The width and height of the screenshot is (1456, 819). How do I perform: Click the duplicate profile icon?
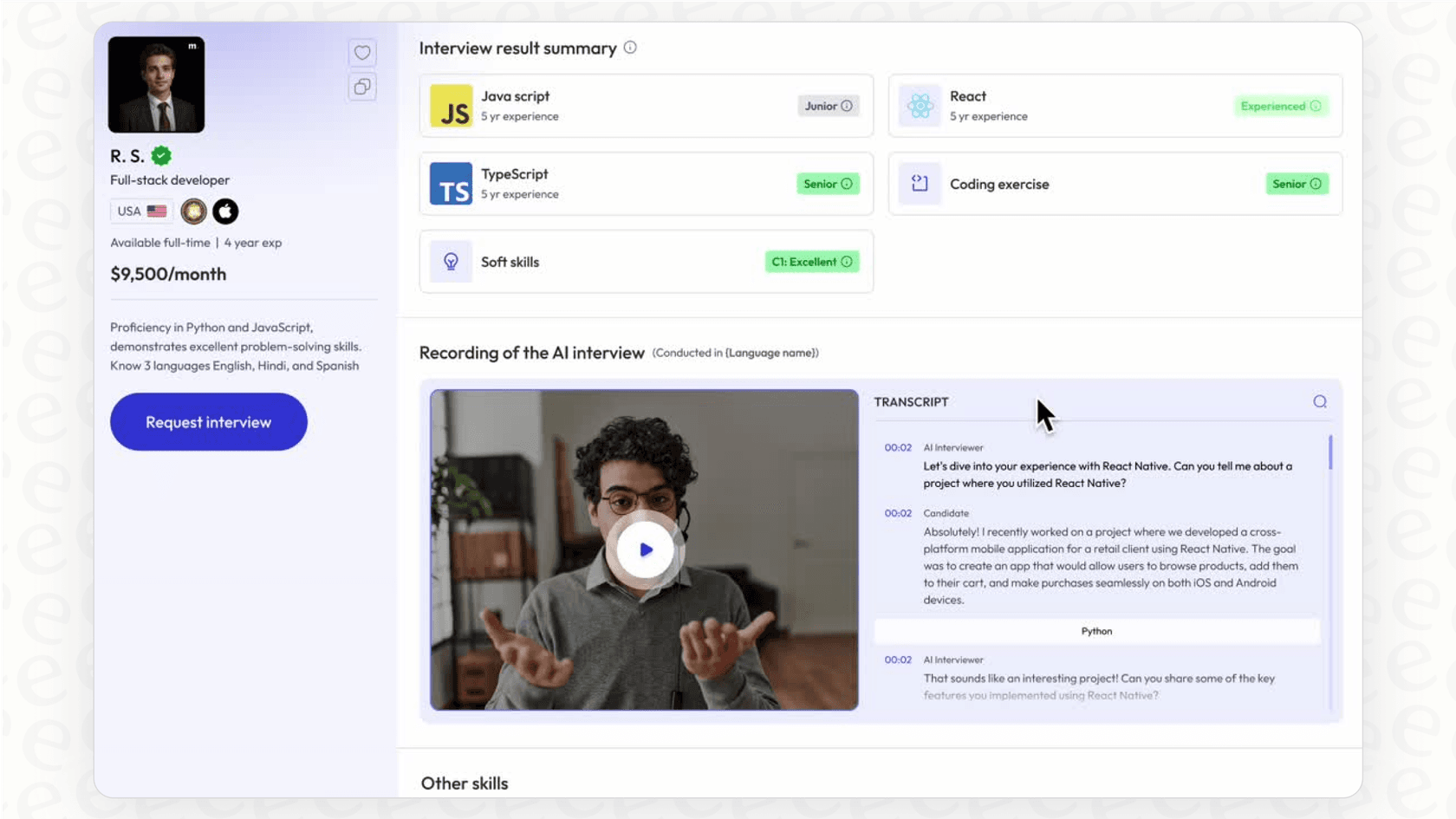tap(362, 87)
